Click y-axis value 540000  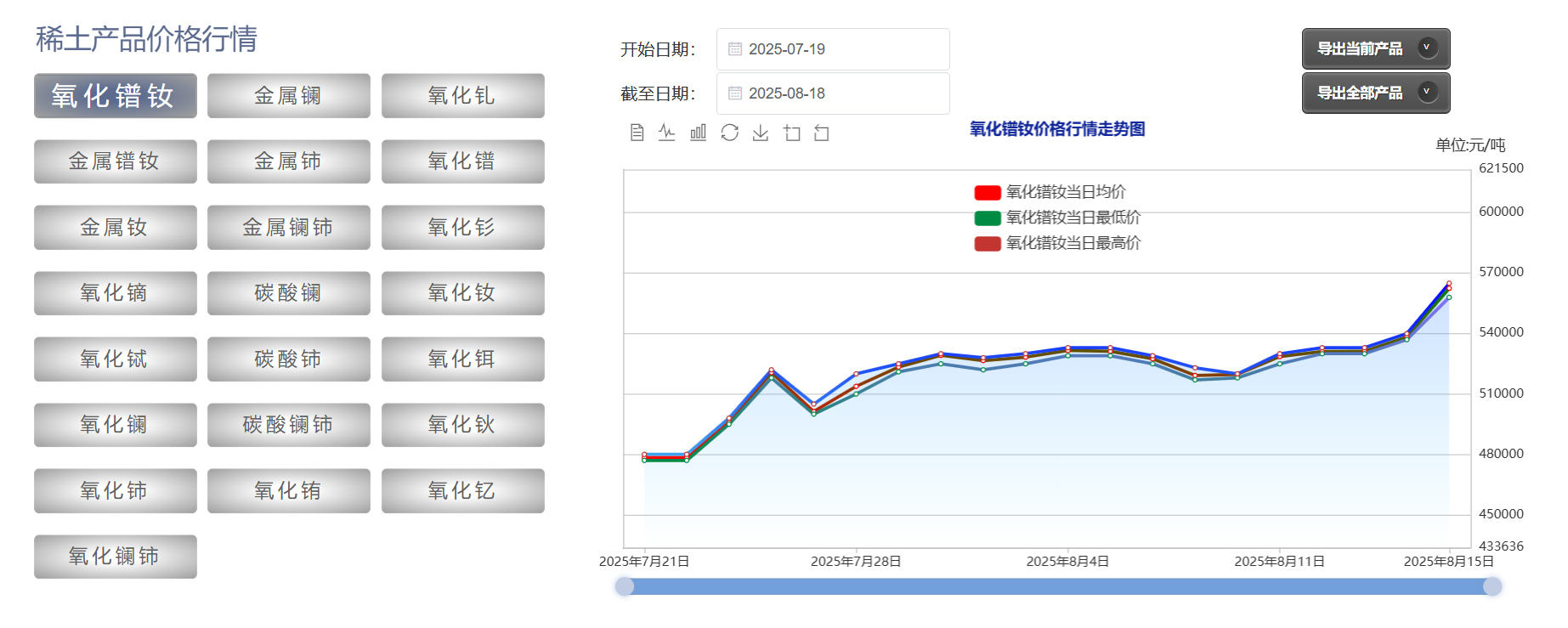point(1501,332)
